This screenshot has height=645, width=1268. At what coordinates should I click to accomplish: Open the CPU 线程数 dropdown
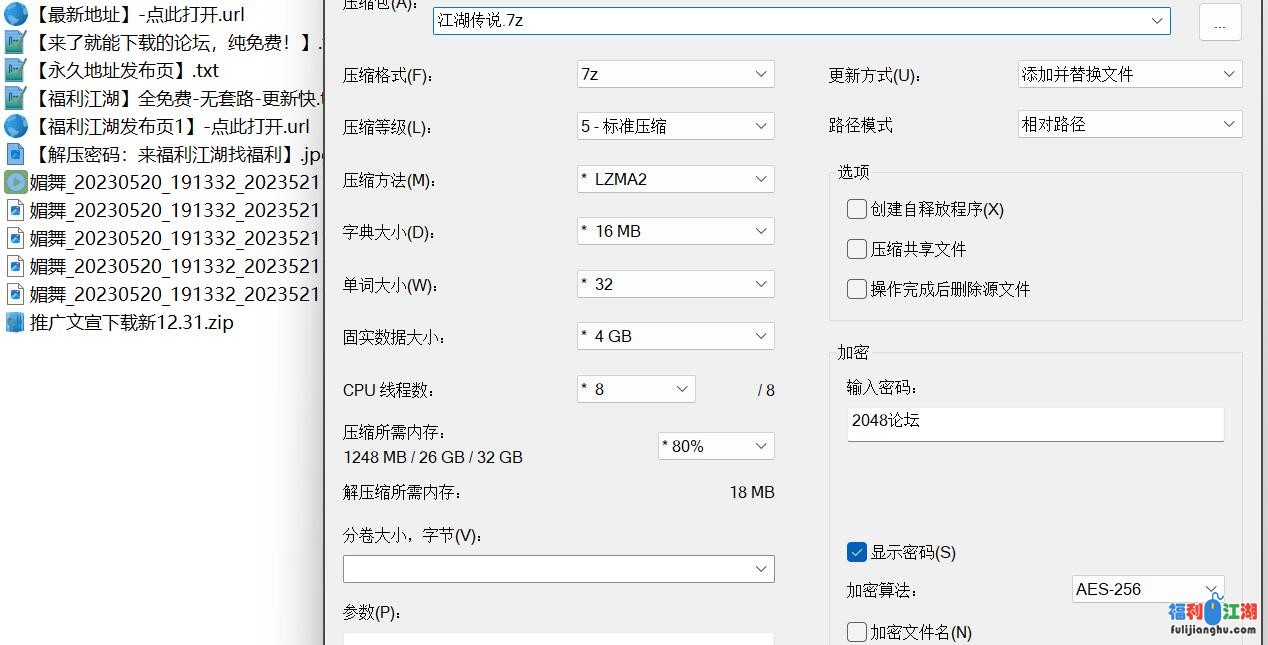pos(636,389)
